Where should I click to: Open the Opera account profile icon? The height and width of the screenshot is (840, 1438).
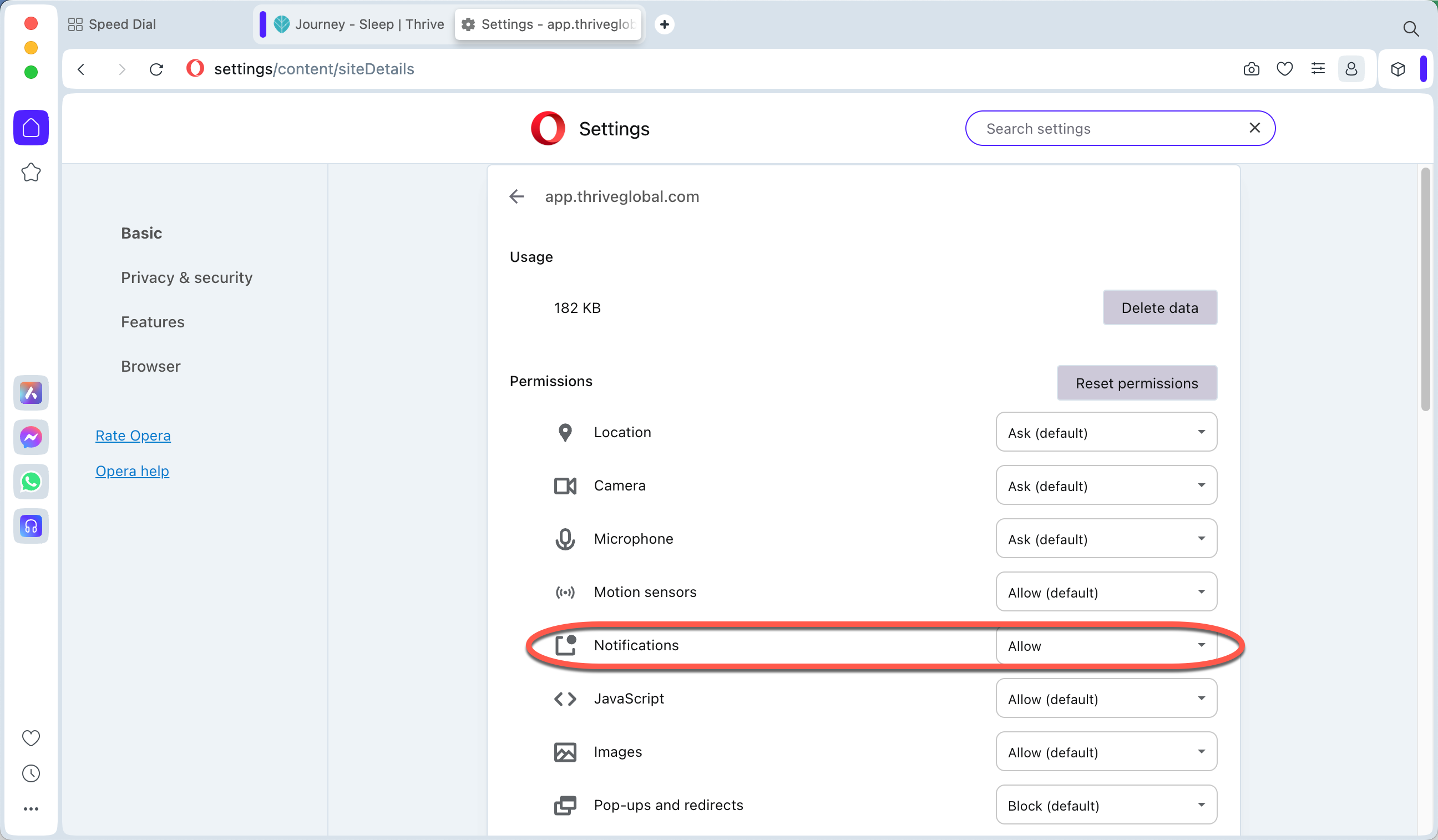tap(1351, 69)
